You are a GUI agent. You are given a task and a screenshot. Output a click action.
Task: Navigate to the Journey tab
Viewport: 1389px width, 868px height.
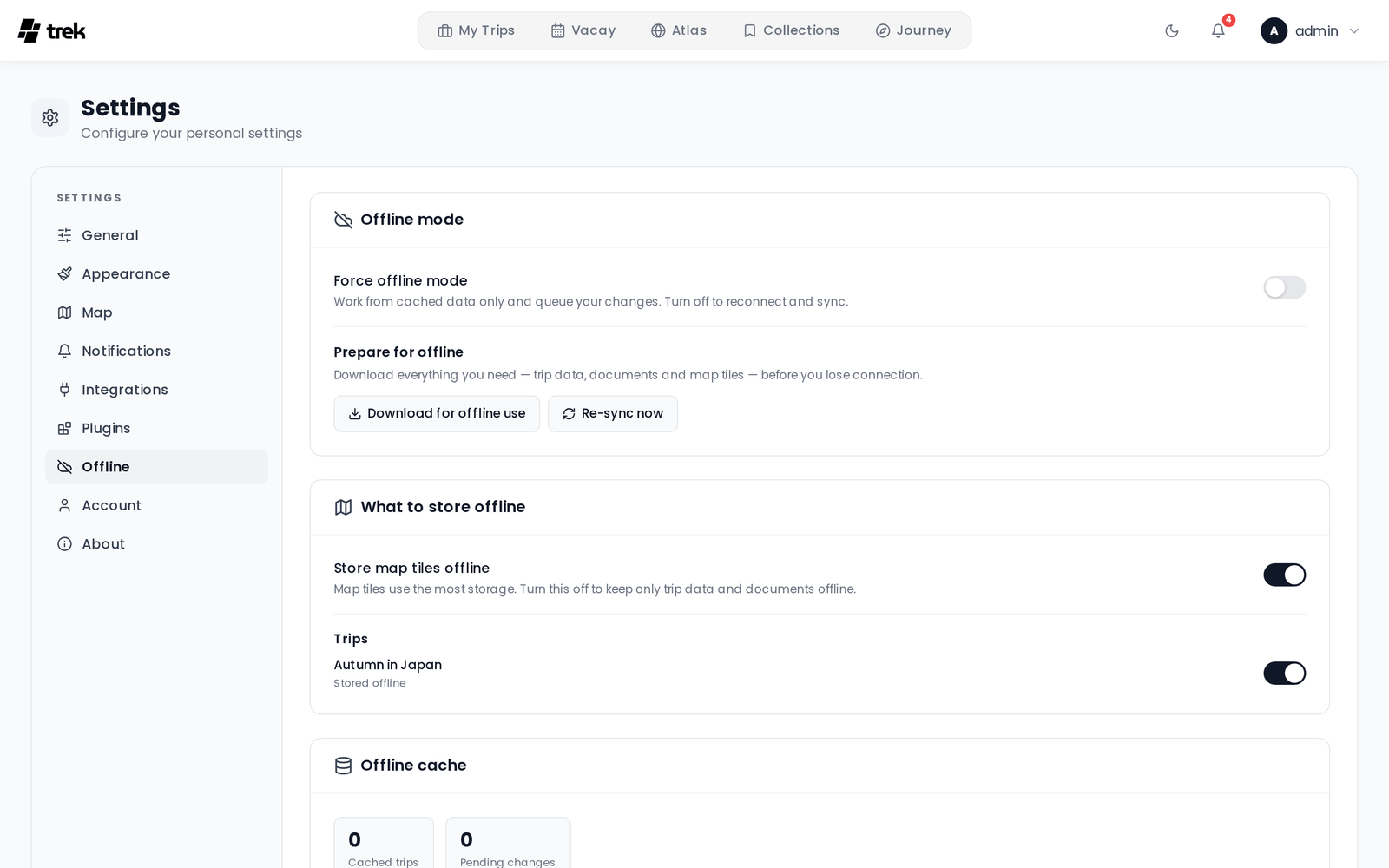[913, 30]
